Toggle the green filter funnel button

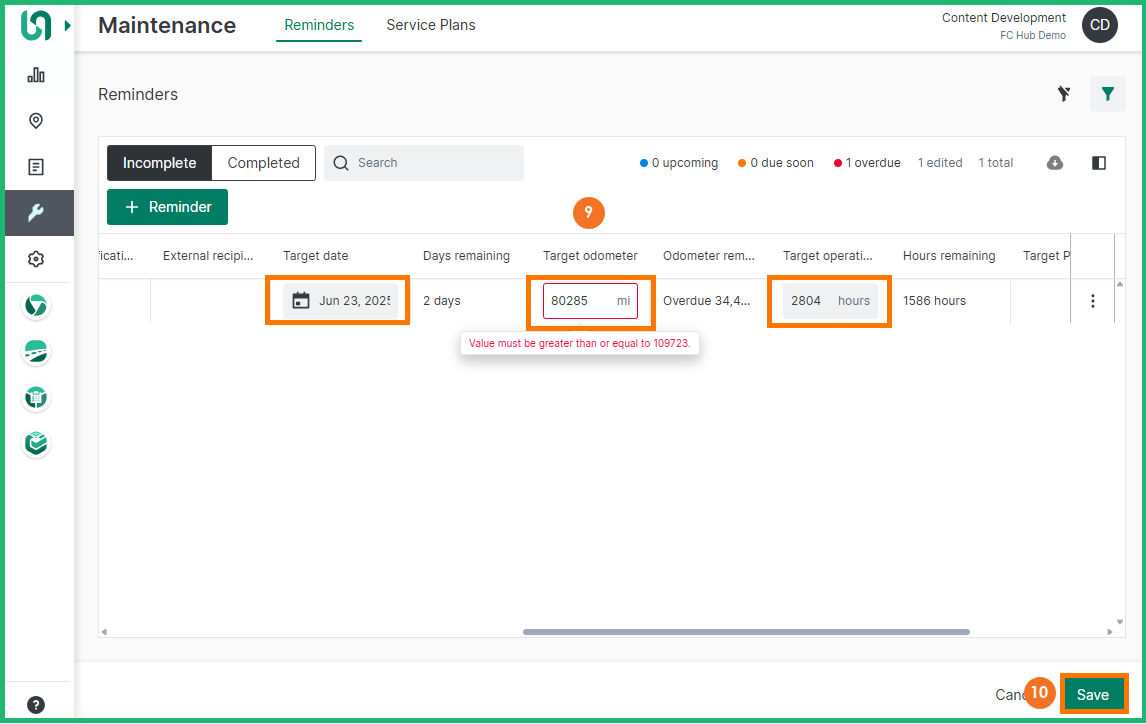(1107, 94)
